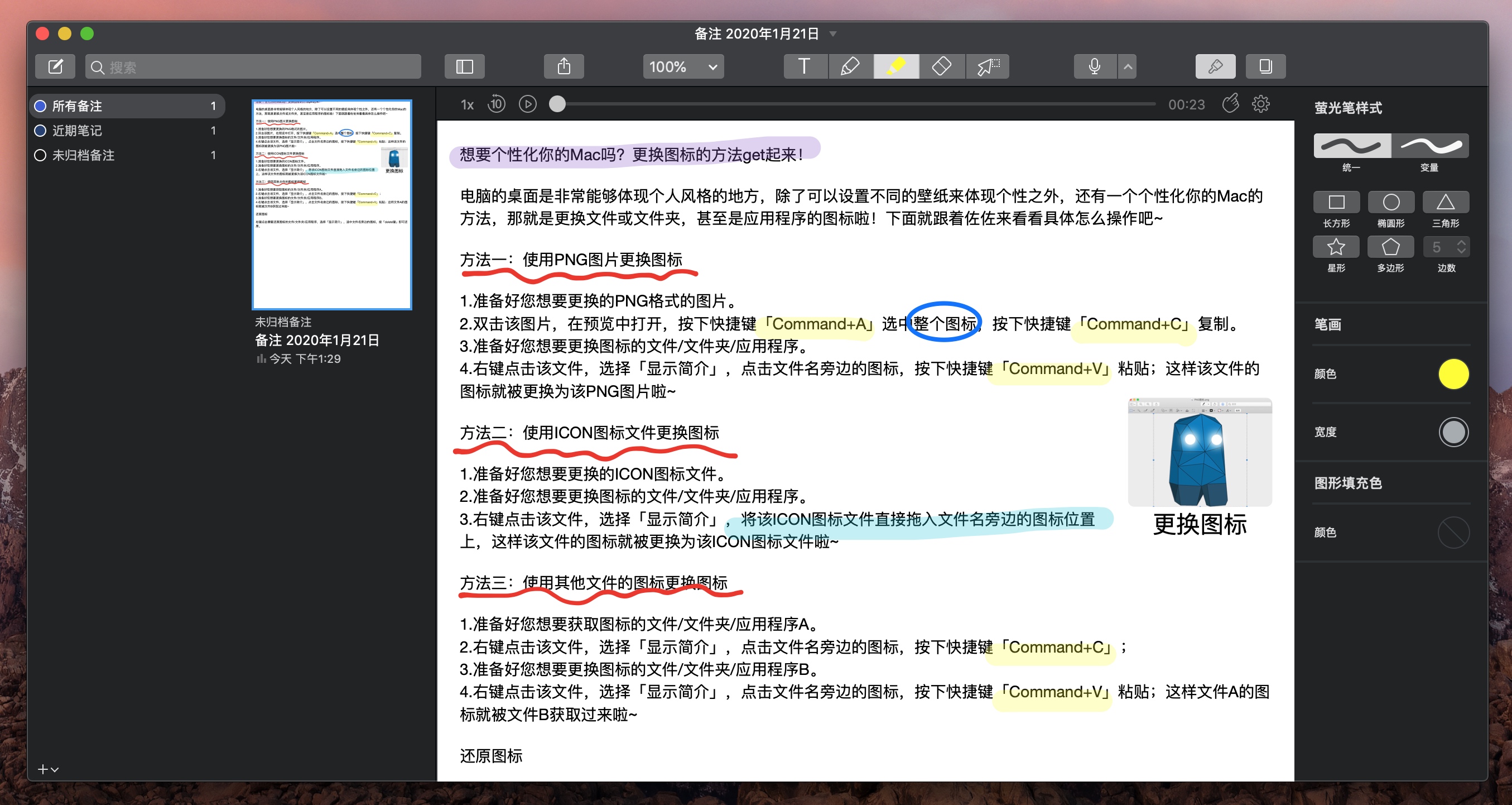Open the share menu
The image size is (1512, 805).
(564, 66)
